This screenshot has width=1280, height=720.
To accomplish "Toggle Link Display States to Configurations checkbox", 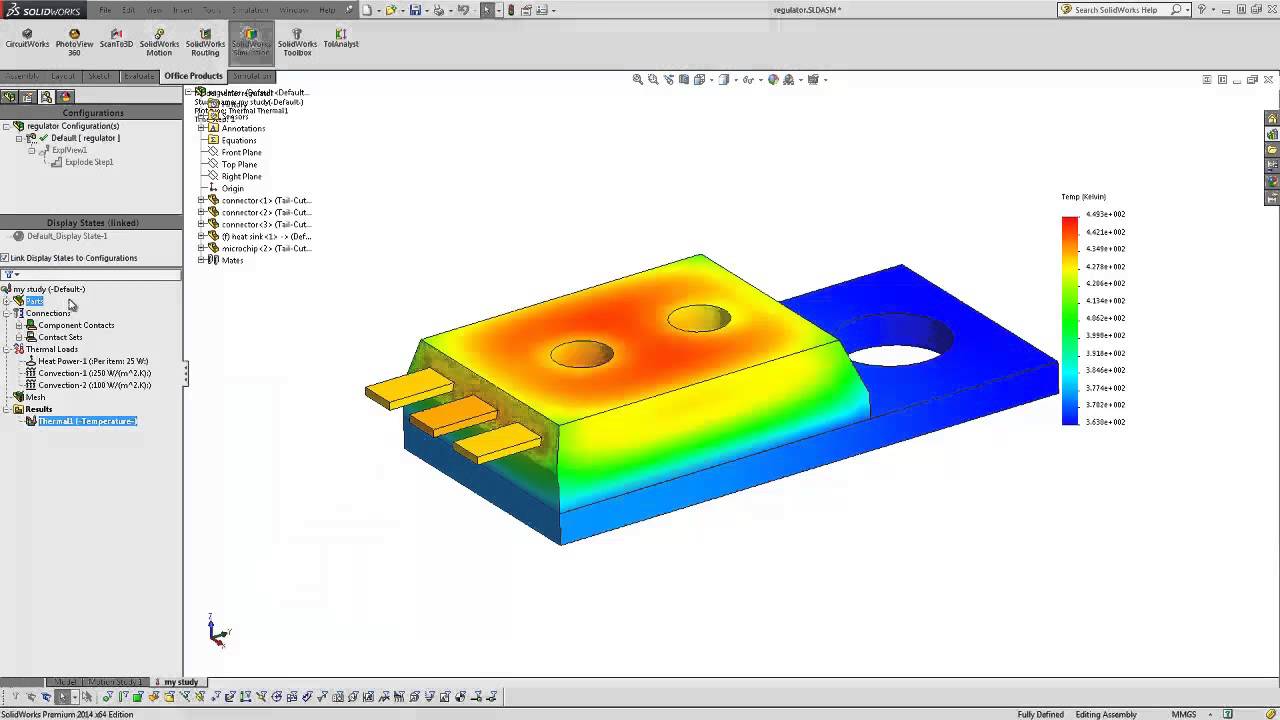I will [x=6, y=258].
